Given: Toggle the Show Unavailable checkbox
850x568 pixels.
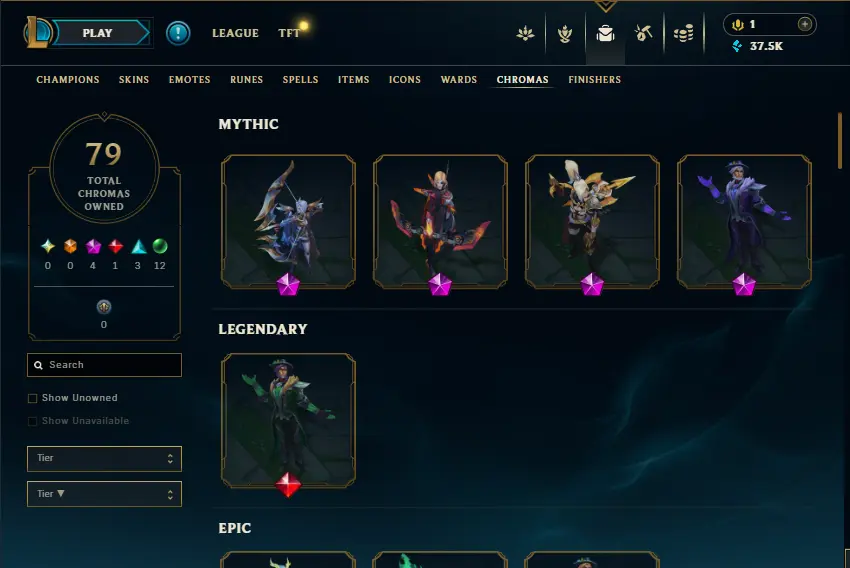Looking at the screenshot, I should click(x=33, y=421).
